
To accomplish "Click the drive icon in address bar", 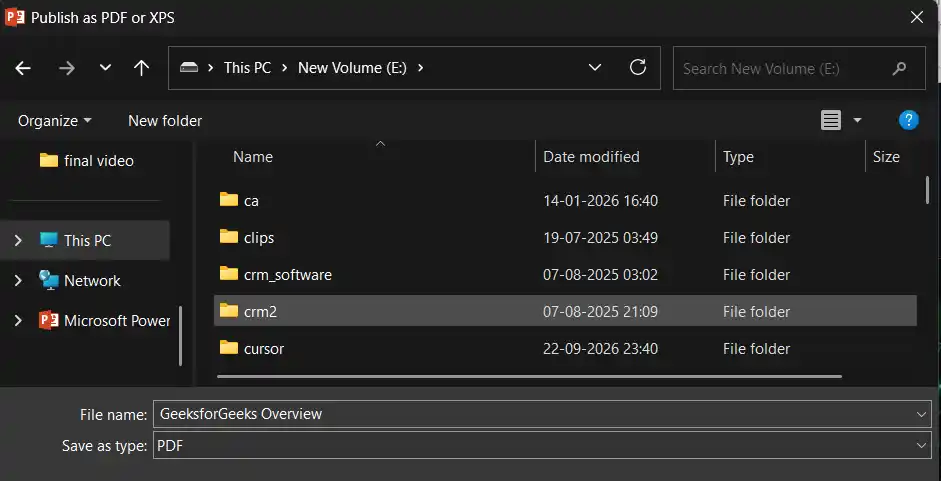I will tap(189, 68).
